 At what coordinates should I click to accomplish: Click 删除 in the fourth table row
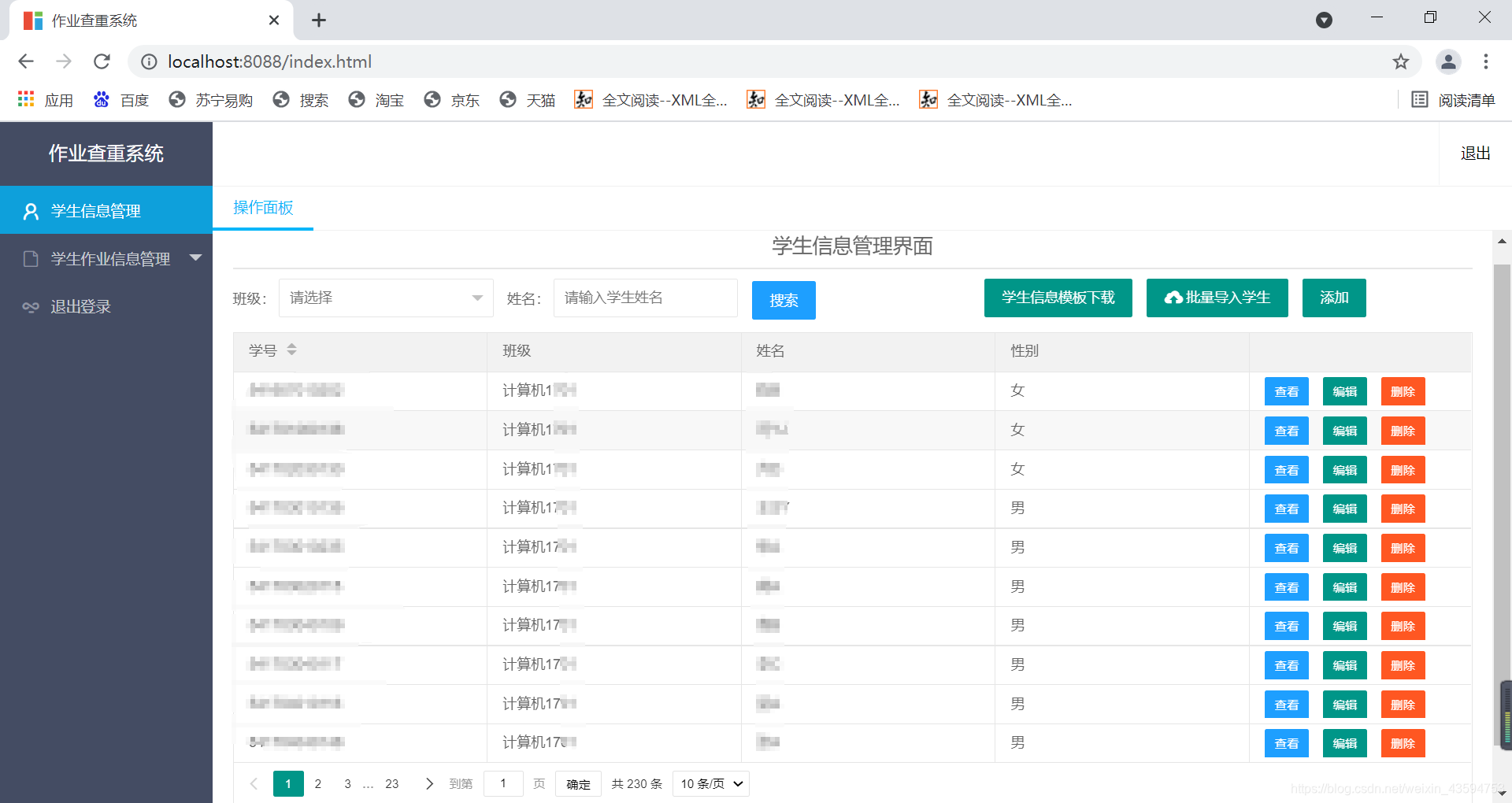(1403, 509)
